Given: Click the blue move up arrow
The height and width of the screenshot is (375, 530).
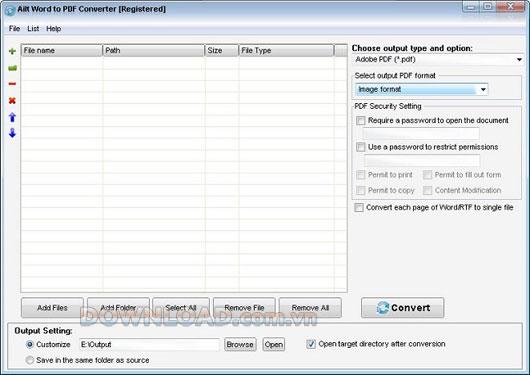Looking at the screenshot, I should pyautogui.click(x=12, y=117).
